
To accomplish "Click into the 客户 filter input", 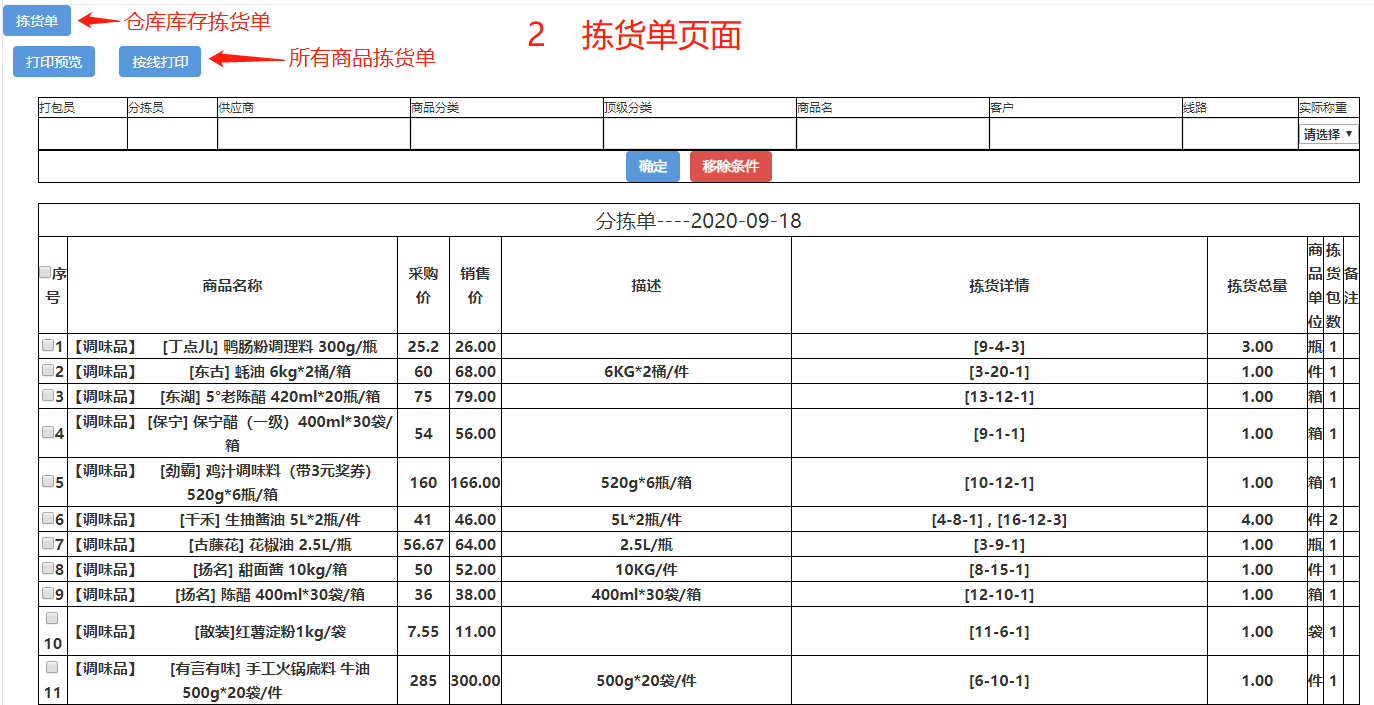I will pyautogui.click(x=1085, y=134).
